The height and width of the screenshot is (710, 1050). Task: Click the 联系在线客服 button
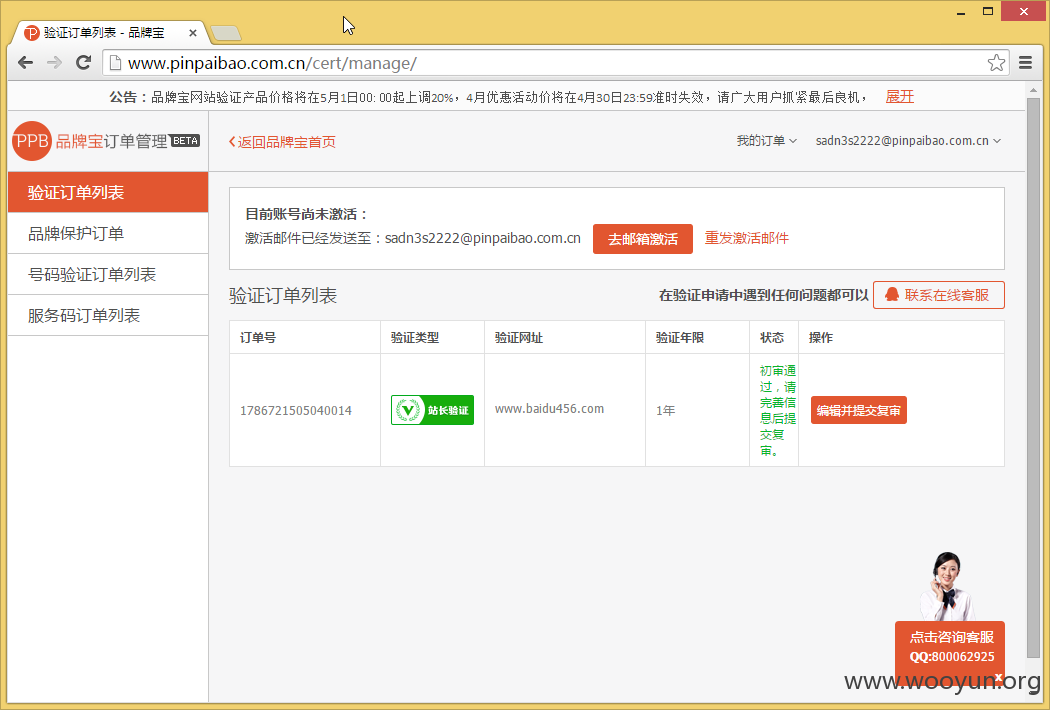tap(938, 295)
